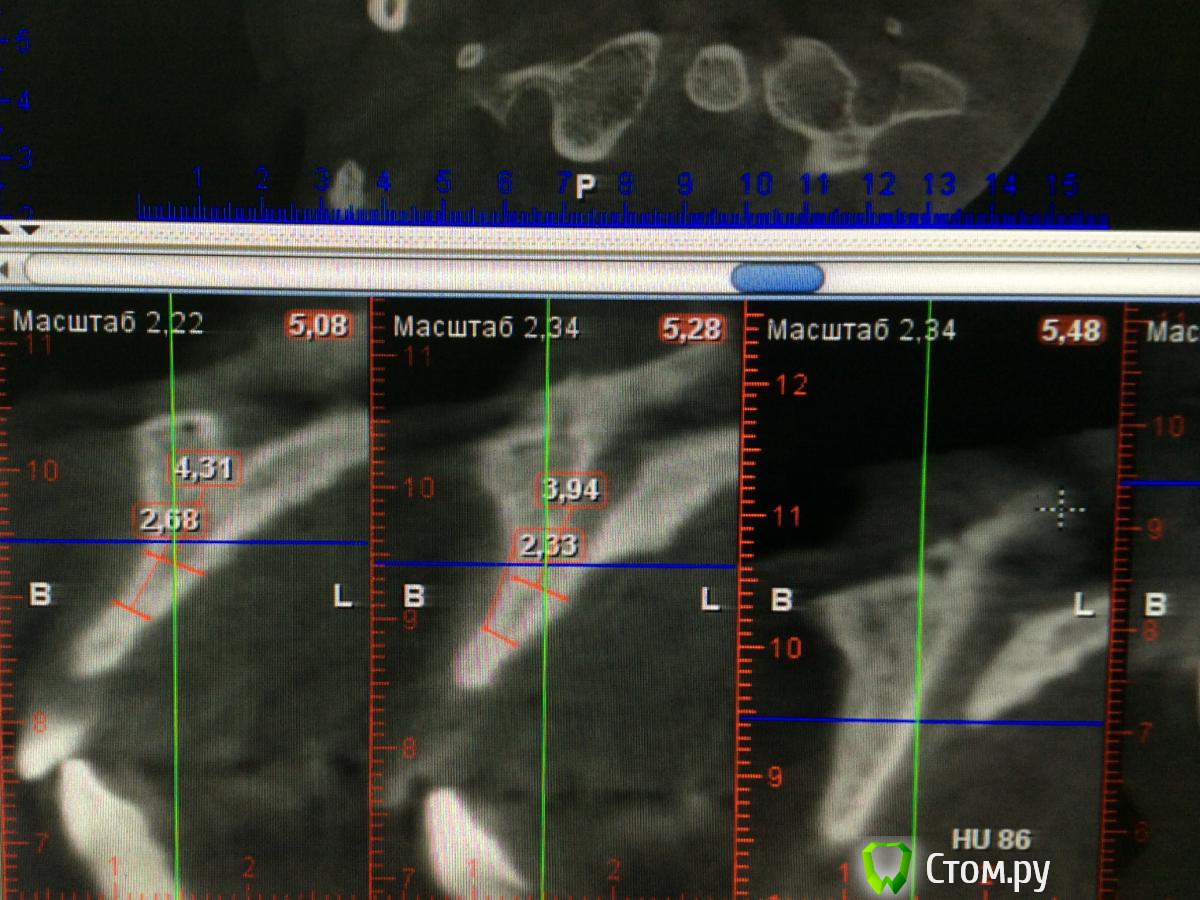The width and height of the screenshot is (1200, 900).
Task: Click the L lingual marker in 5,28 slice
Action: (x=709, y=599)
